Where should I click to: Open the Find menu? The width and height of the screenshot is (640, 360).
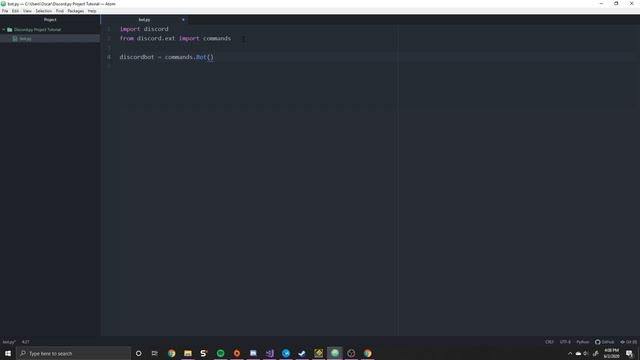click(60, 11)
